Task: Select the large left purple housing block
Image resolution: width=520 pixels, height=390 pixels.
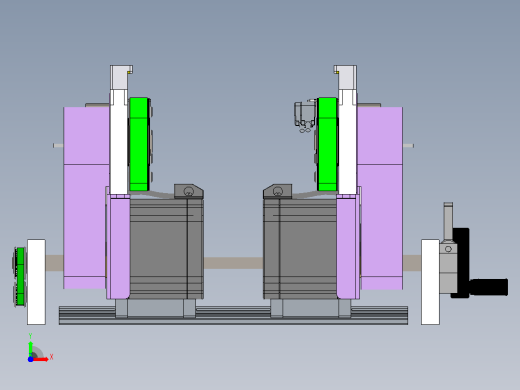Action: pyautogui.click(x=86, y=198)
